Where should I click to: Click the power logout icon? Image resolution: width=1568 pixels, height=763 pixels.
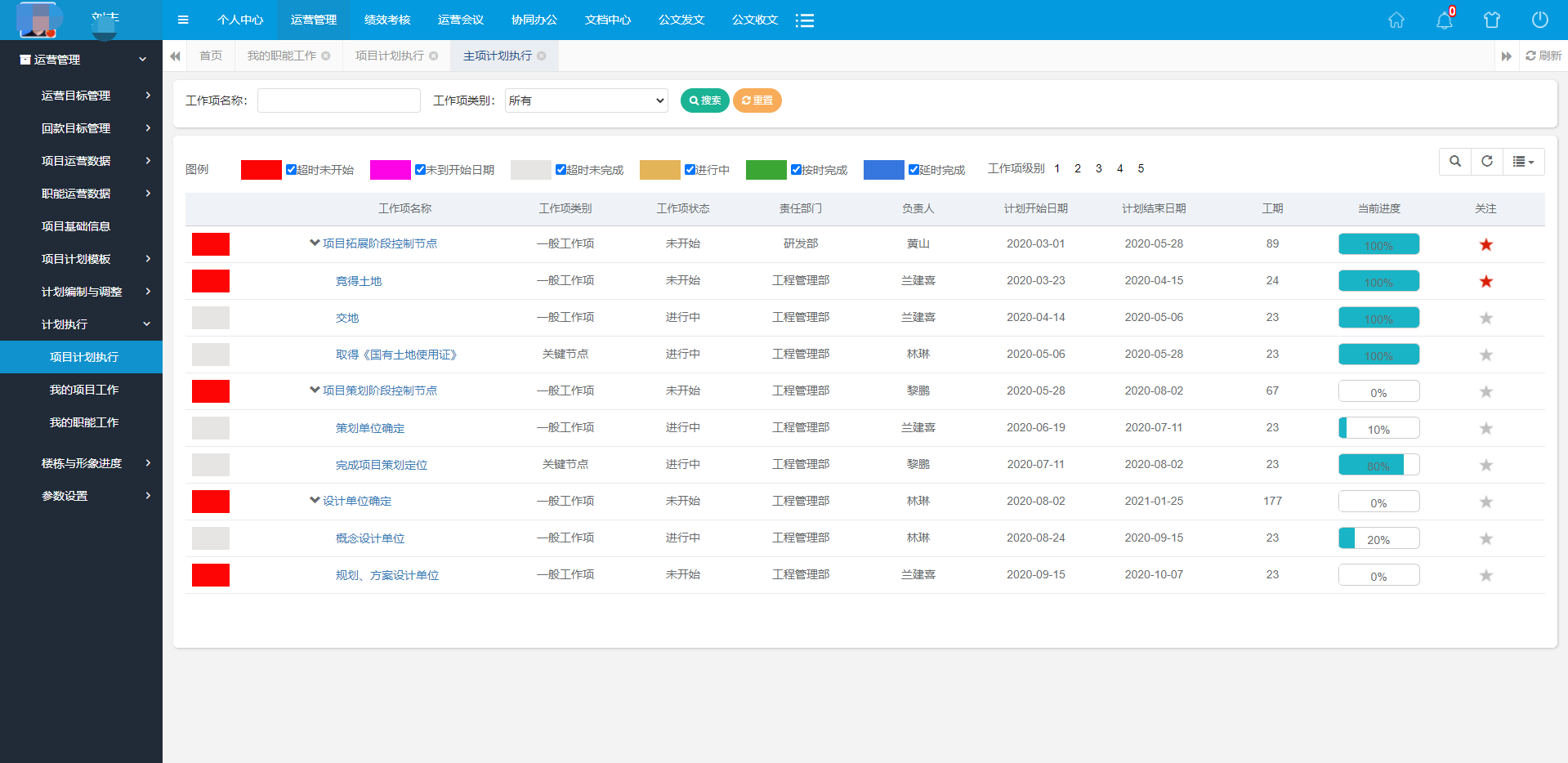(x=1539, y=20)
